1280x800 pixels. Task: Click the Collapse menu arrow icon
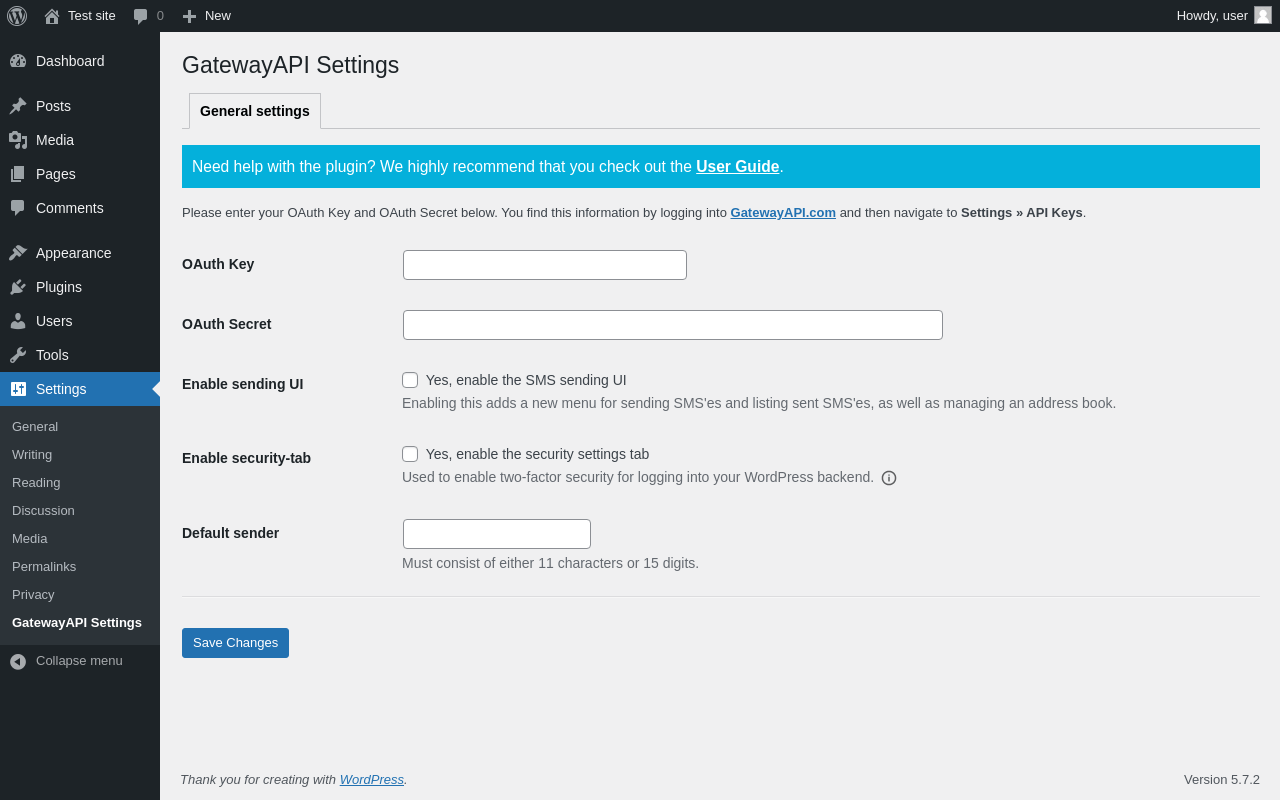18,662
